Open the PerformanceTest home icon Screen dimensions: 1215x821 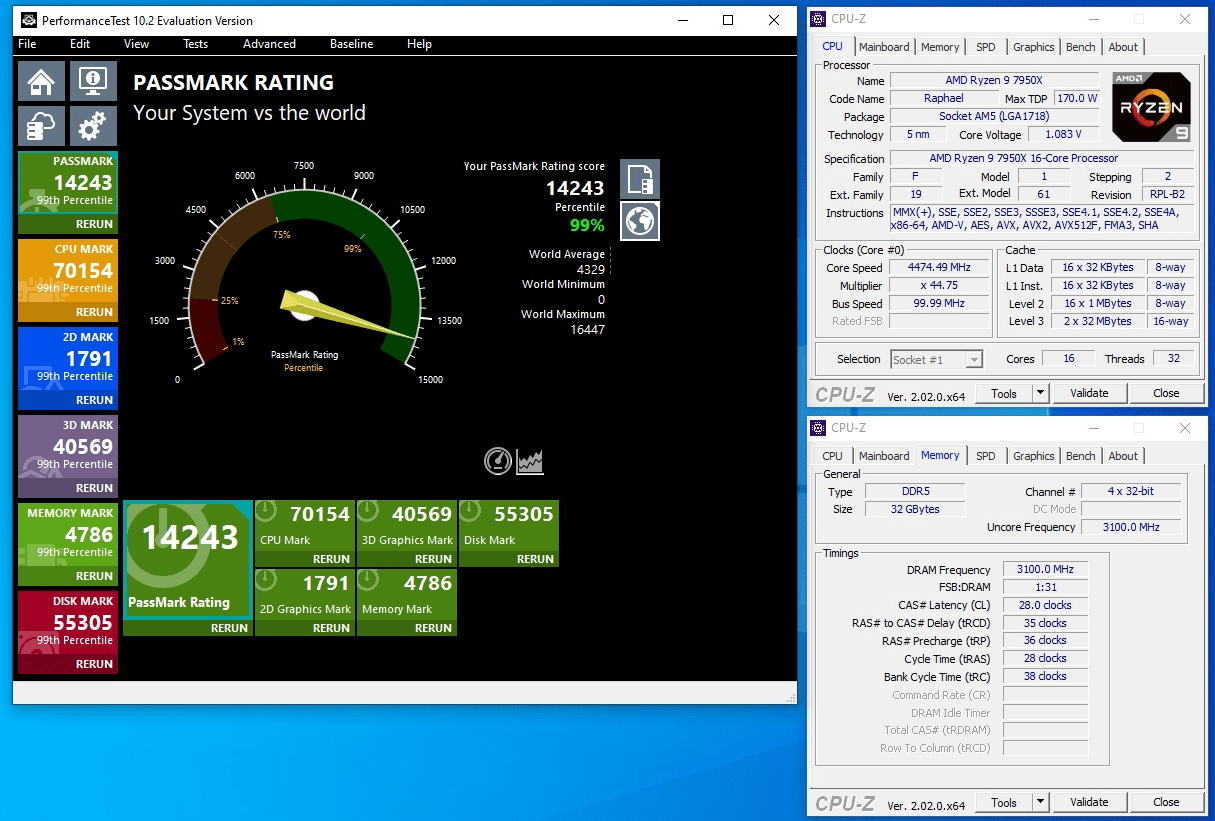(x=41, y=81)
